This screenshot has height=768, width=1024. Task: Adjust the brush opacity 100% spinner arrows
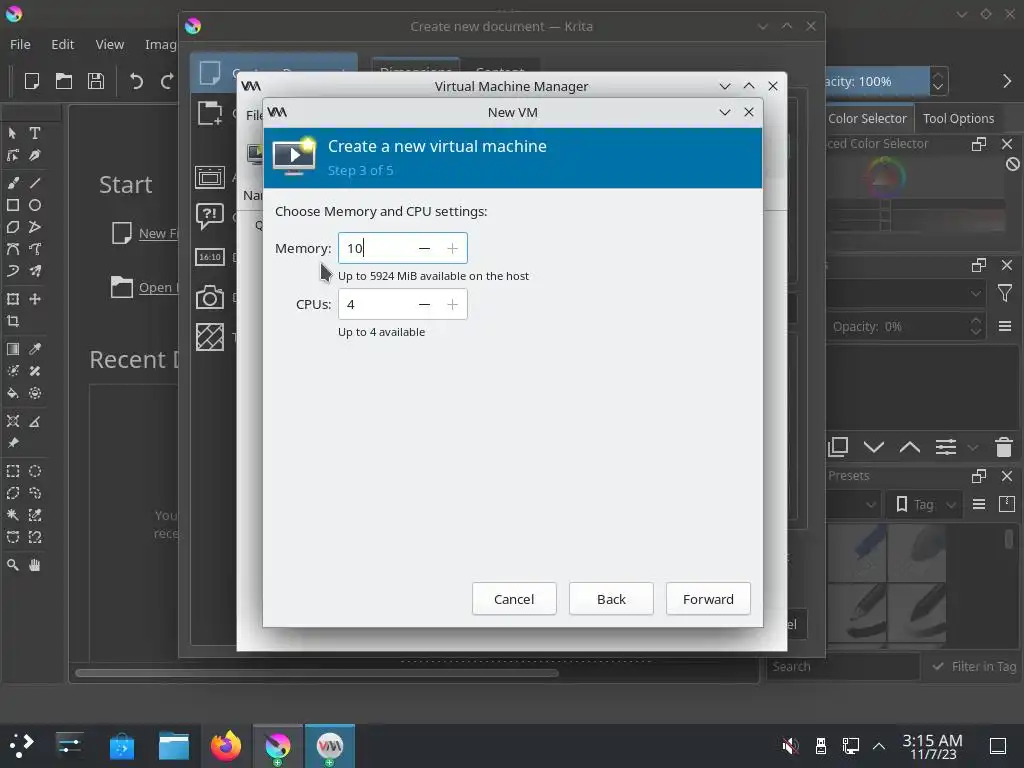pyautogui.click(x=938, y=81)
